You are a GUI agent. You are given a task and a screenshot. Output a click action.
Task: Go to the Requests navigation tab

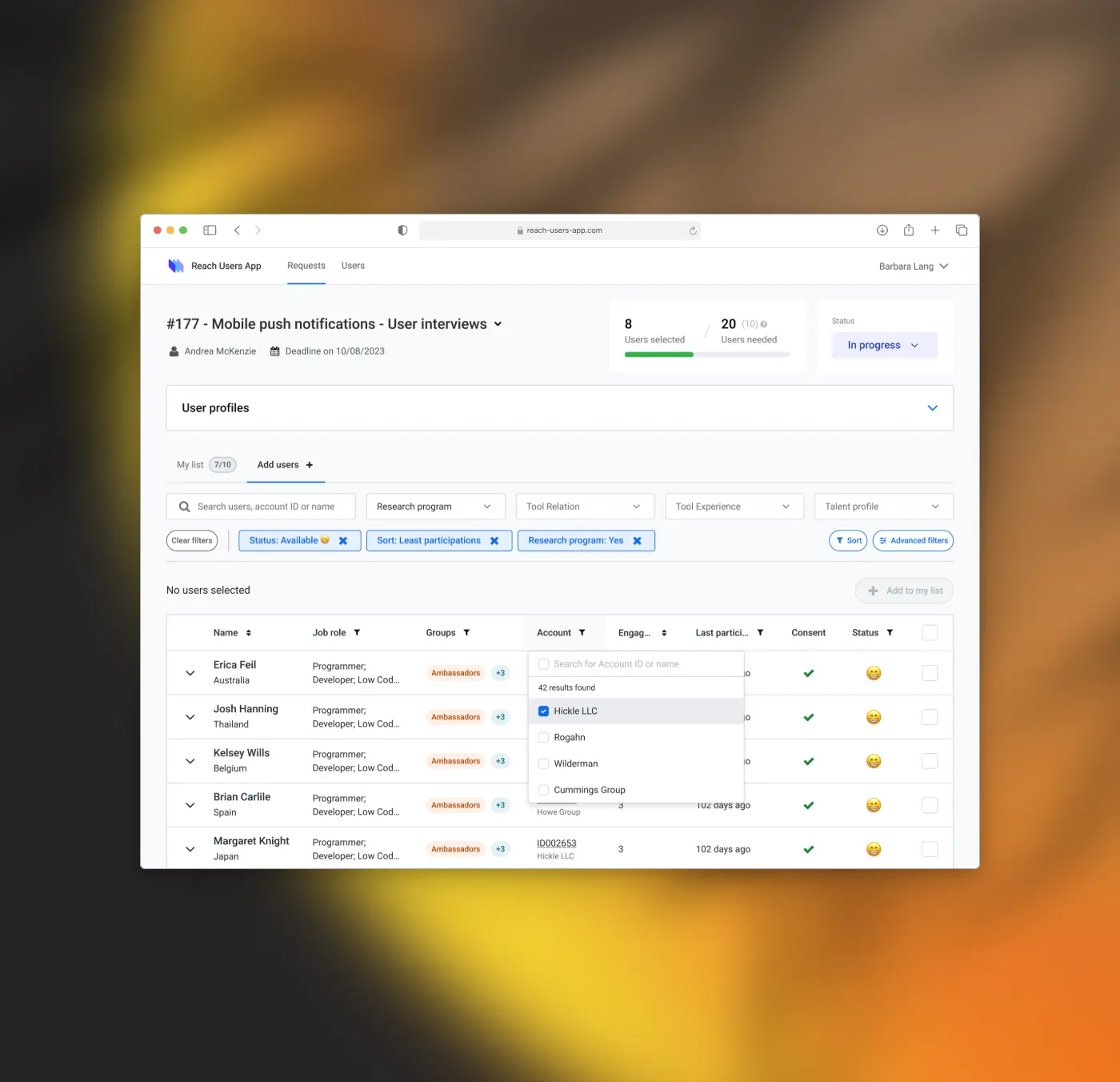click(306, 266)
